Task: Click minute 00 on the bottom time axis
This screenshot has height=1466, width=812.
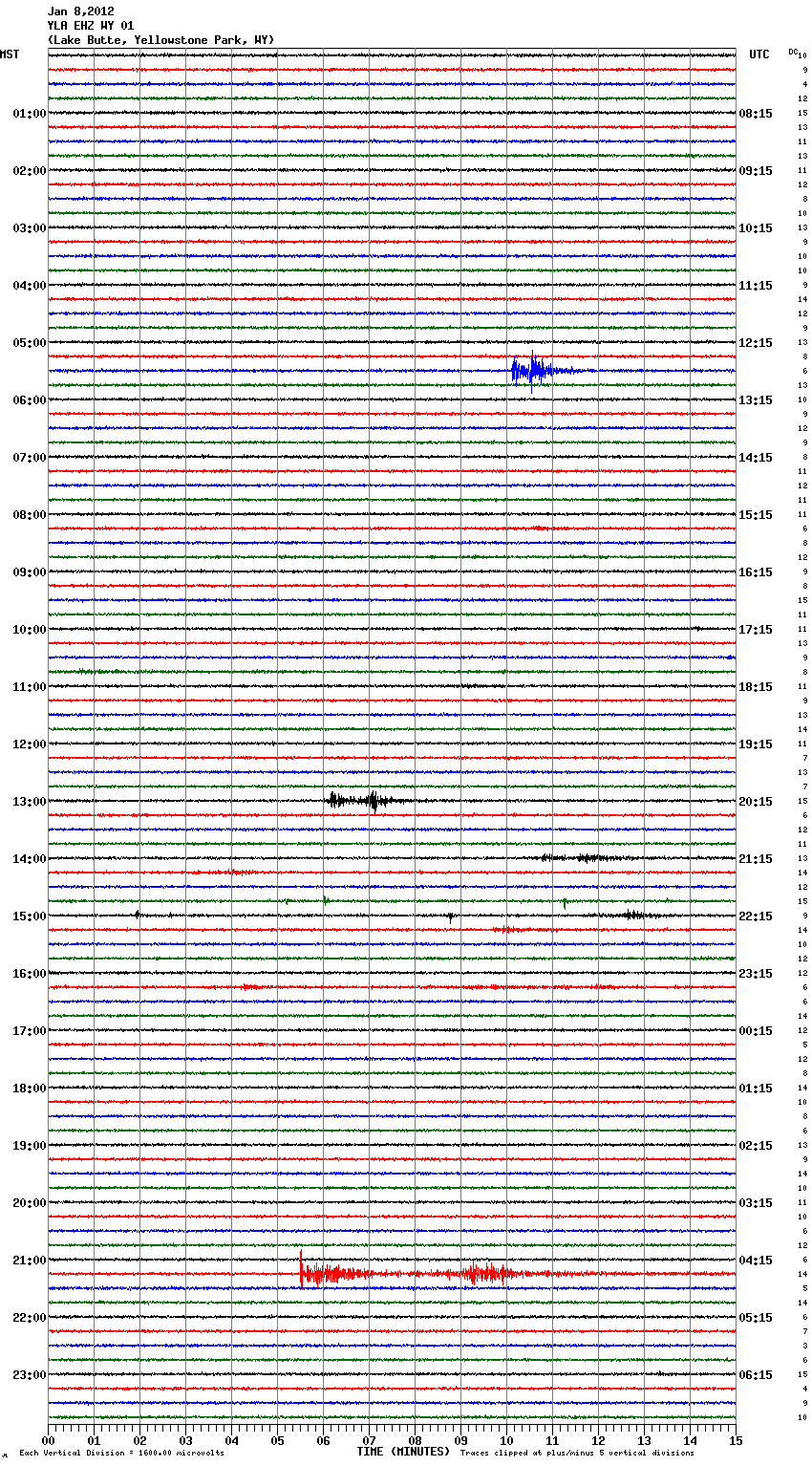Action: 48,1440
